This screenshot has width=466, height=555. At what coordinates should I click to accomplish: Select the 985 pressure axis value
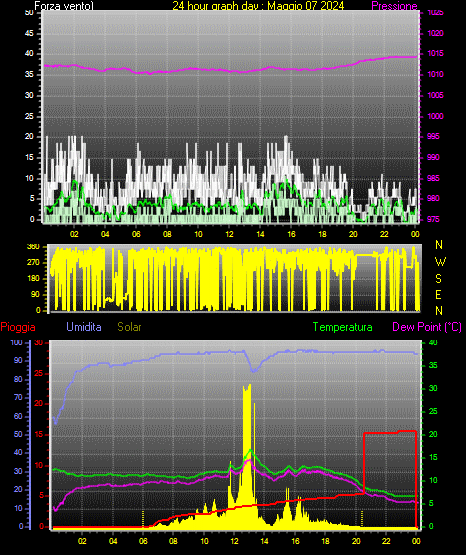pyautogui.click(x=433, y=178)
